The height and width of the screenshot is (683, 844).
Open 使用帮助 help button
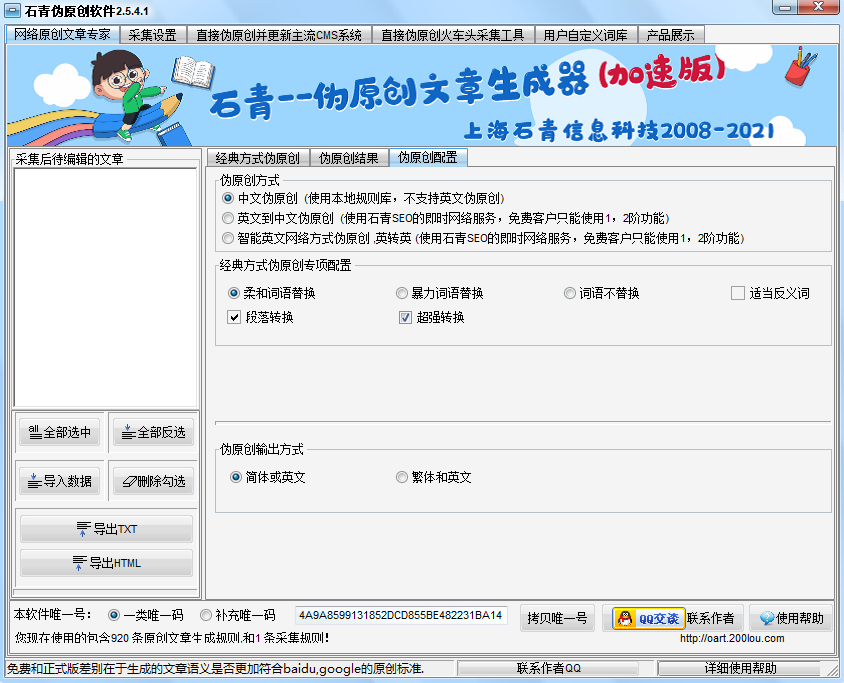pyautogui.click(x=790, y=618)
